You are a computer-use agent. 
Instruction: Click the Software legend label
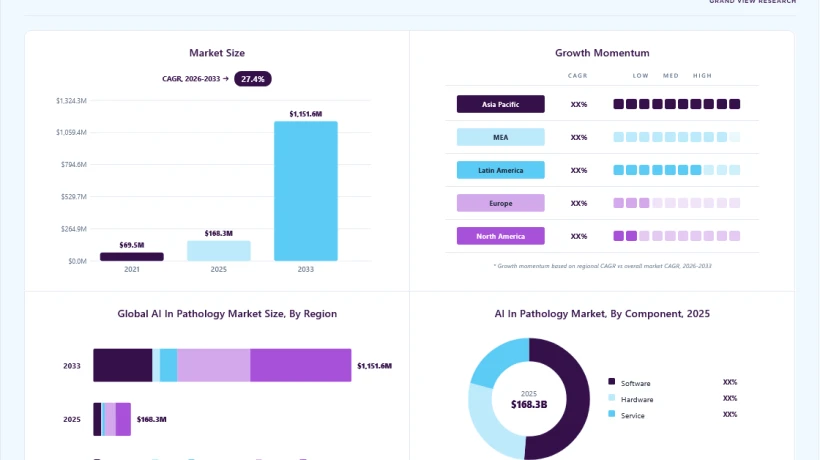click(x=635, y=383)
